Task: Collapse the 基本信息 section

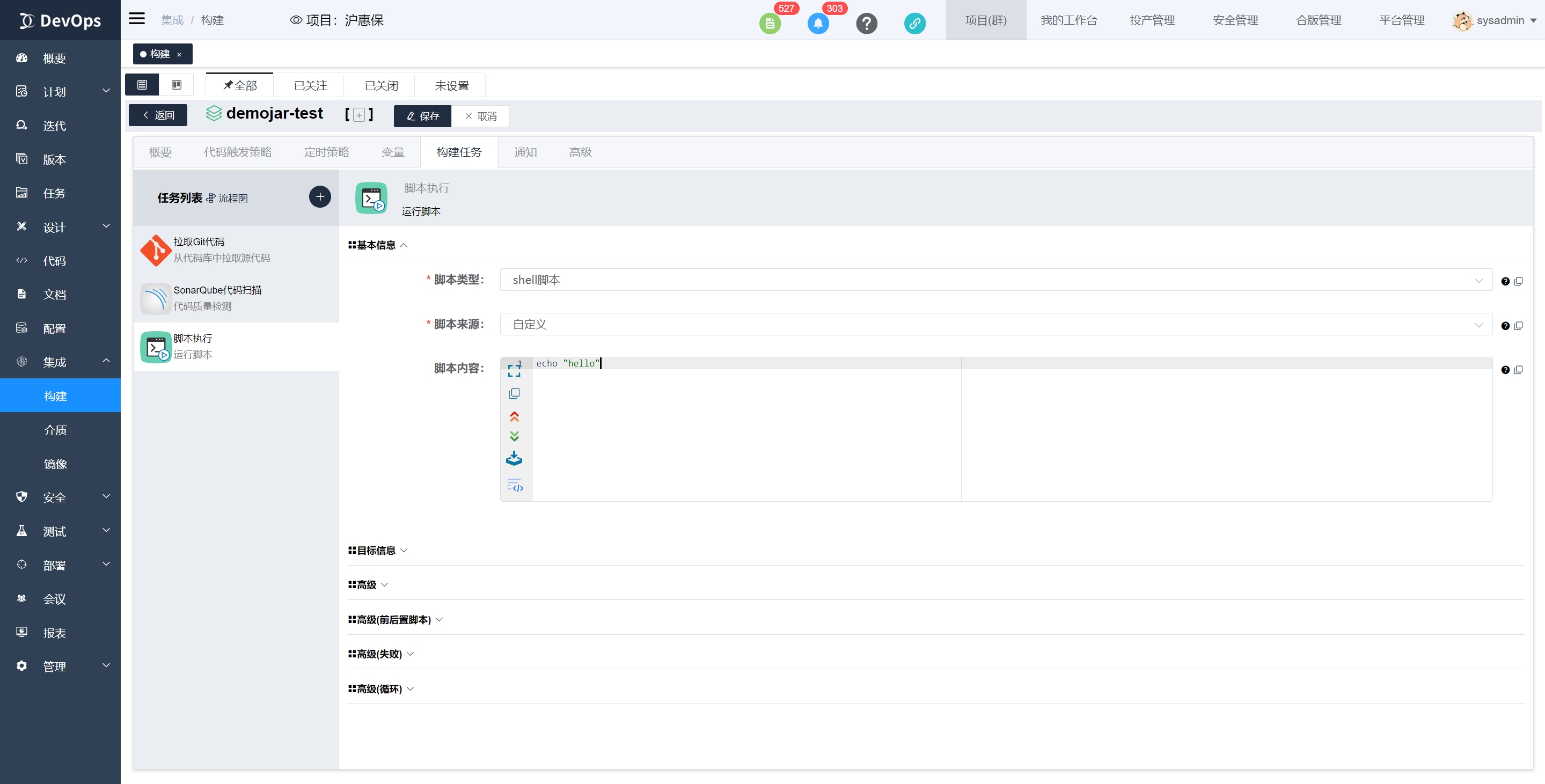Action: click(404, 245)
